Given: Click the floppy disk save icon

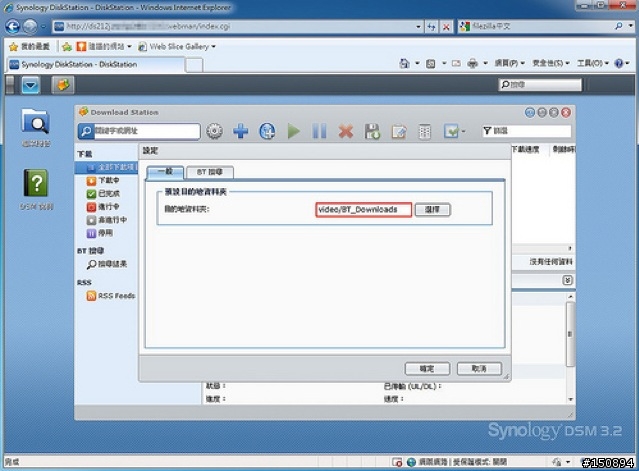Looking at the screenshot, I should pyautogui.click(x=372, y=131).
